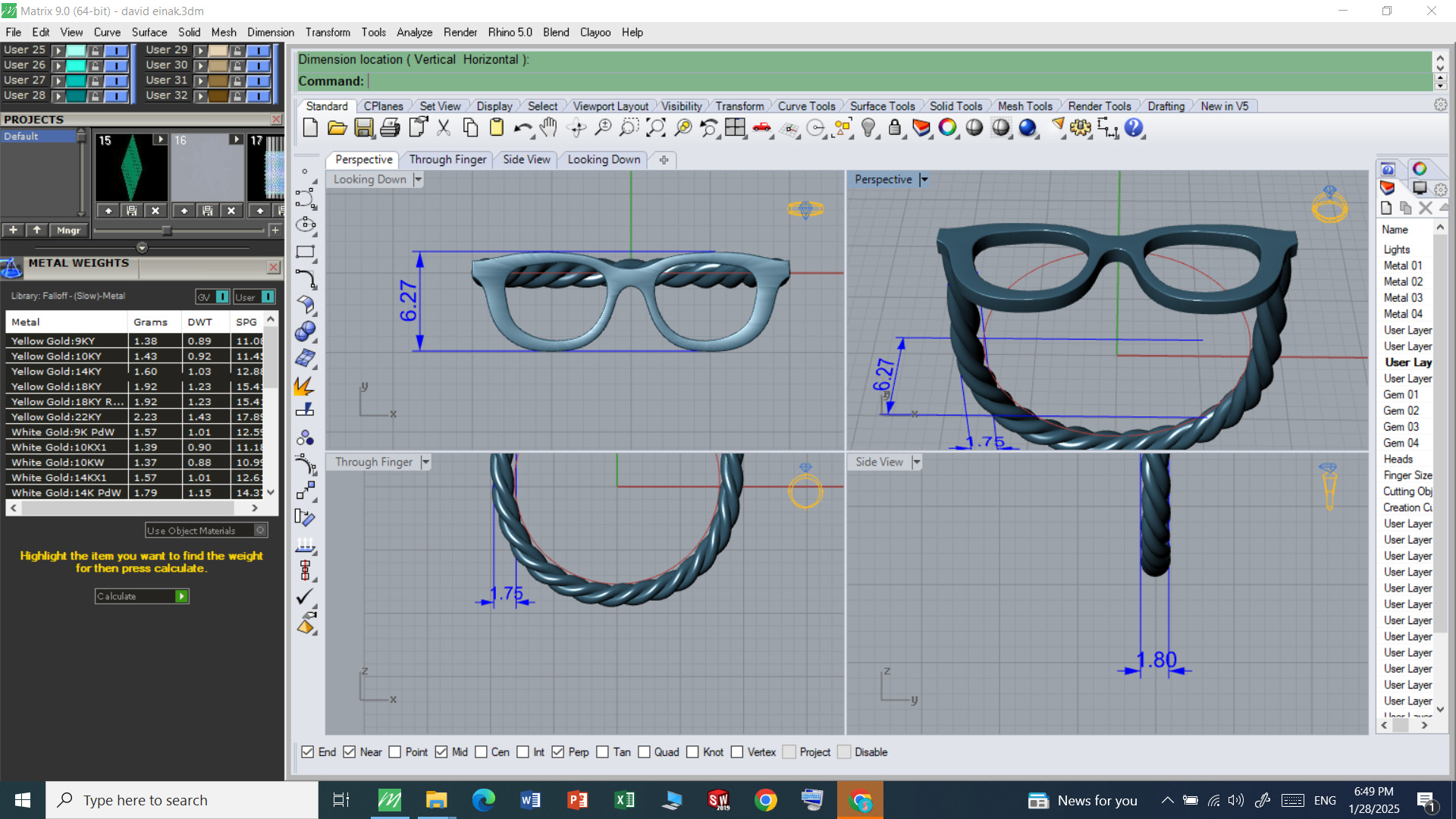Open the Clayoo menu
Image resolution: width=1456 pixels, height=819 pixels.
595,32
